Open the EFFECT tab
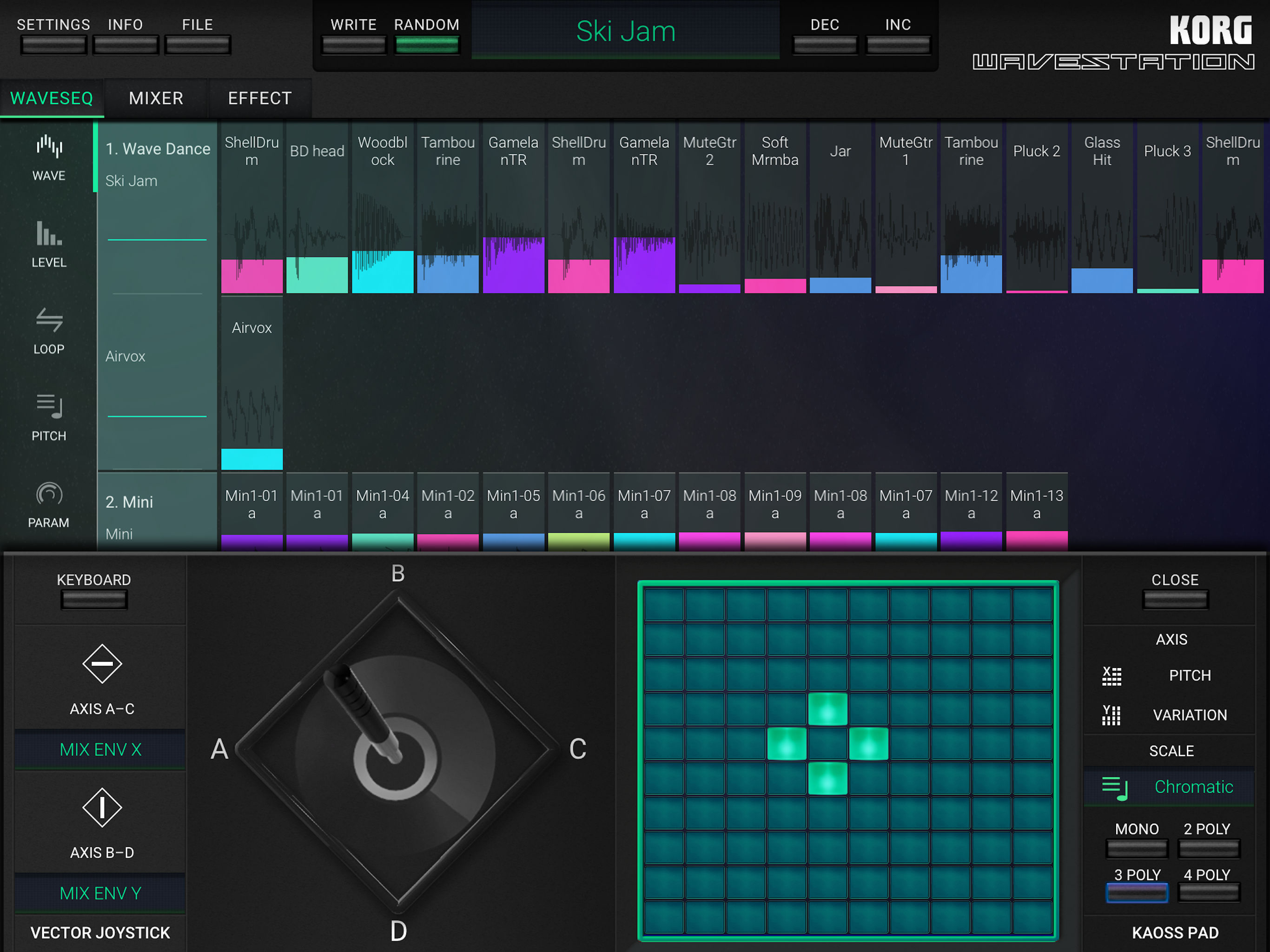The height and width of the screenshot is (952, 1270). (x=259, y=98)
